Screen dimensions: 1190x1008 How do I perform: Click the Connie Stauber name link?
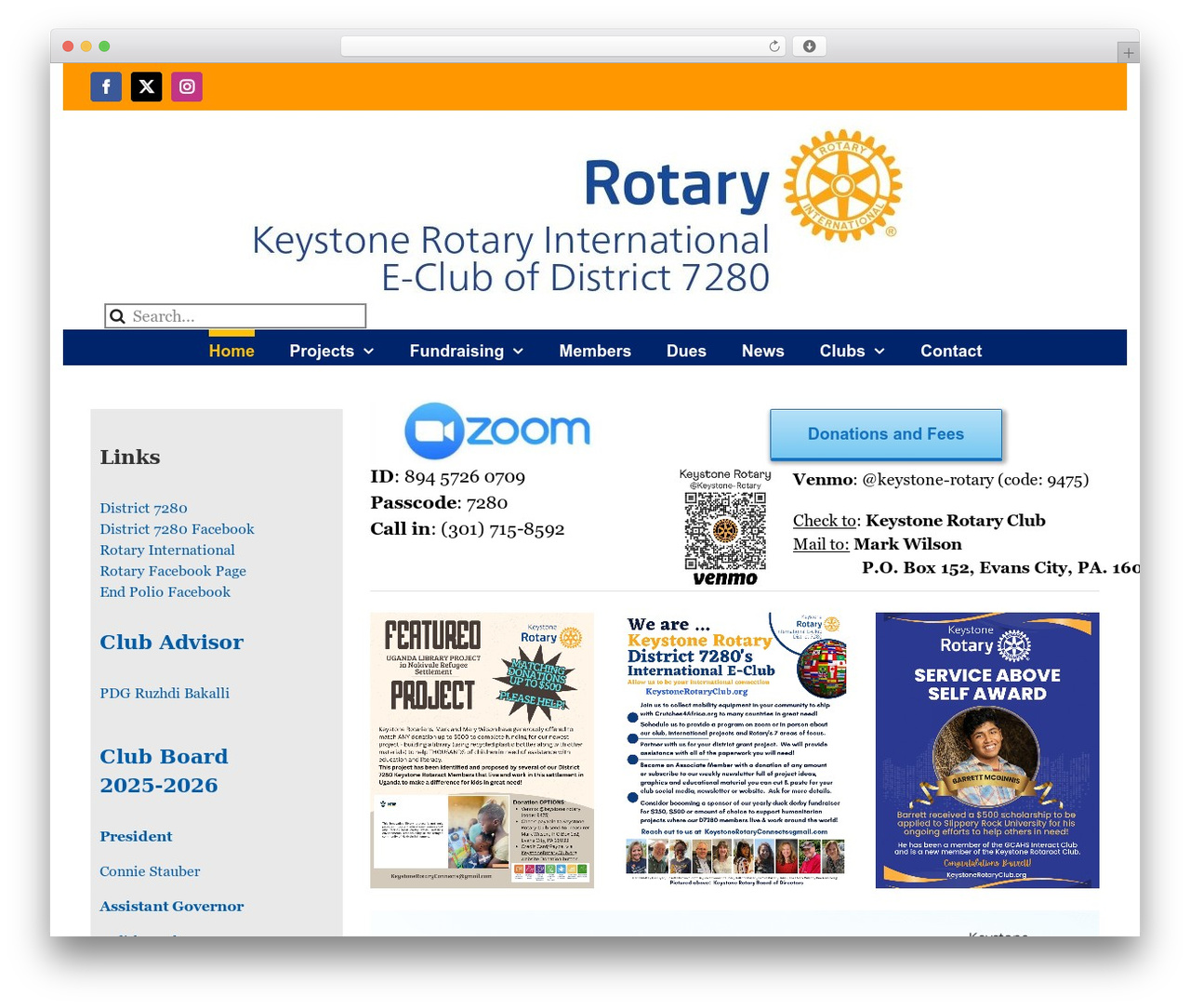point(150,871)
